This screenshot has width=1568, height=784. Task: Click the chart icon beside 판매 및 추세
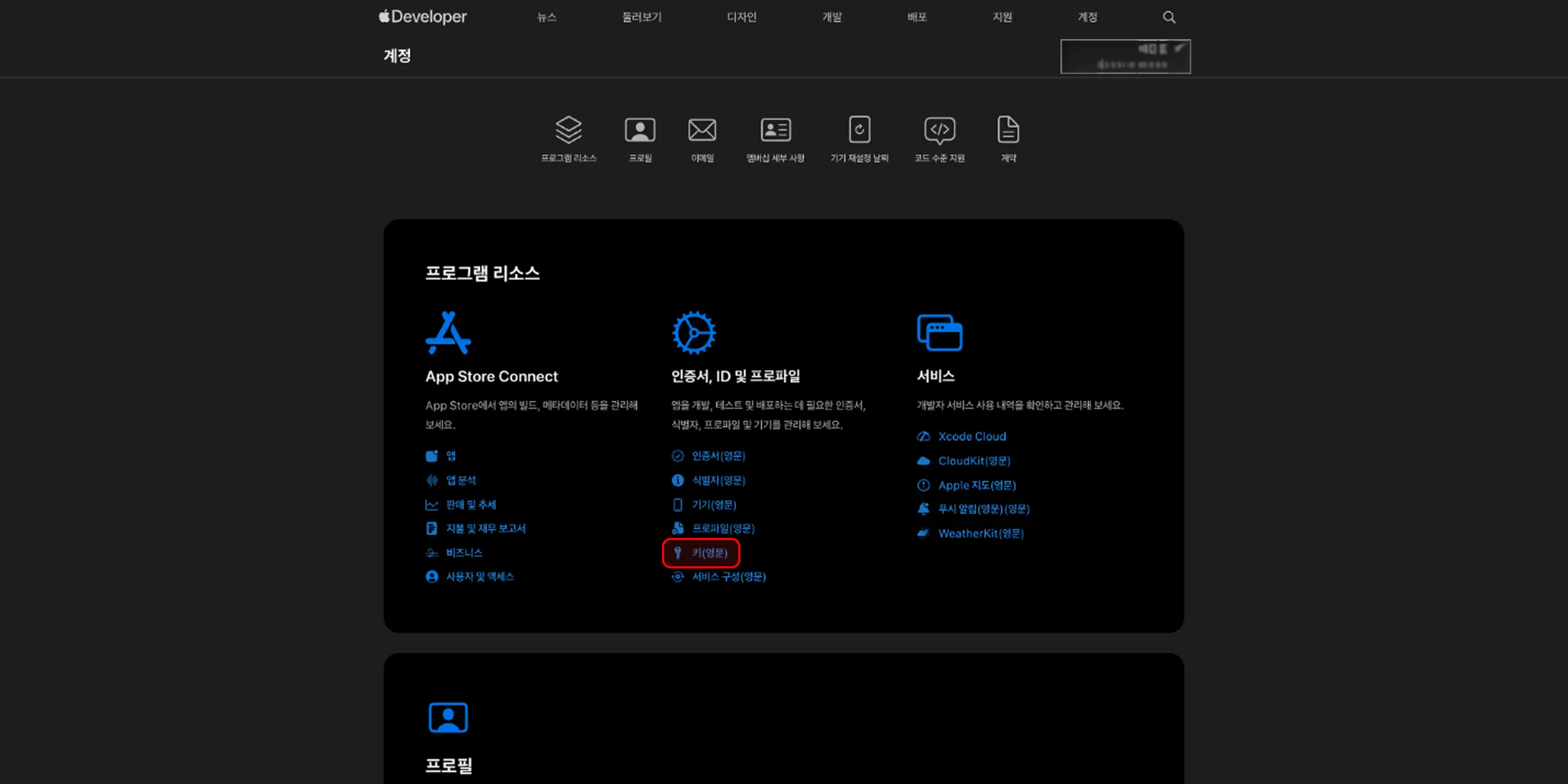[x=432, y=505]
